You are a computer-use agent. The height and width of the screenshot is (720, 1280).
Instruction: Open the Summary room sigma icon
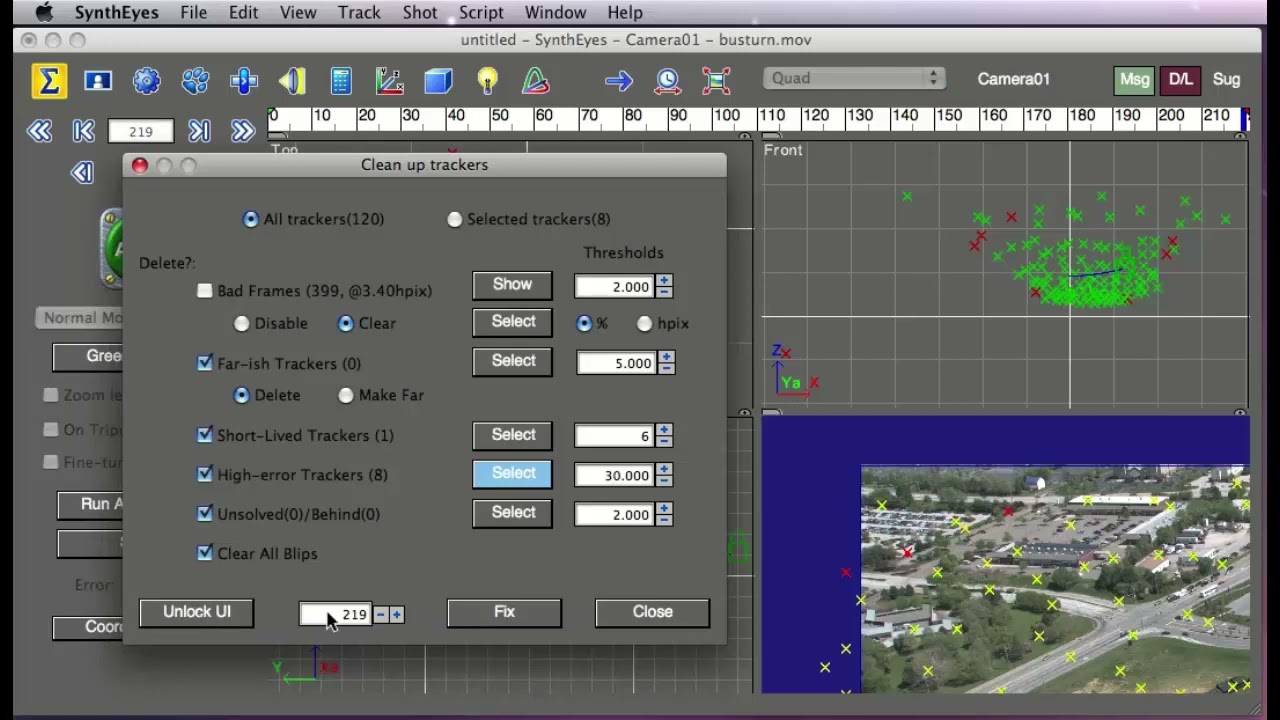pyautogui.click(x=49, y=81)
